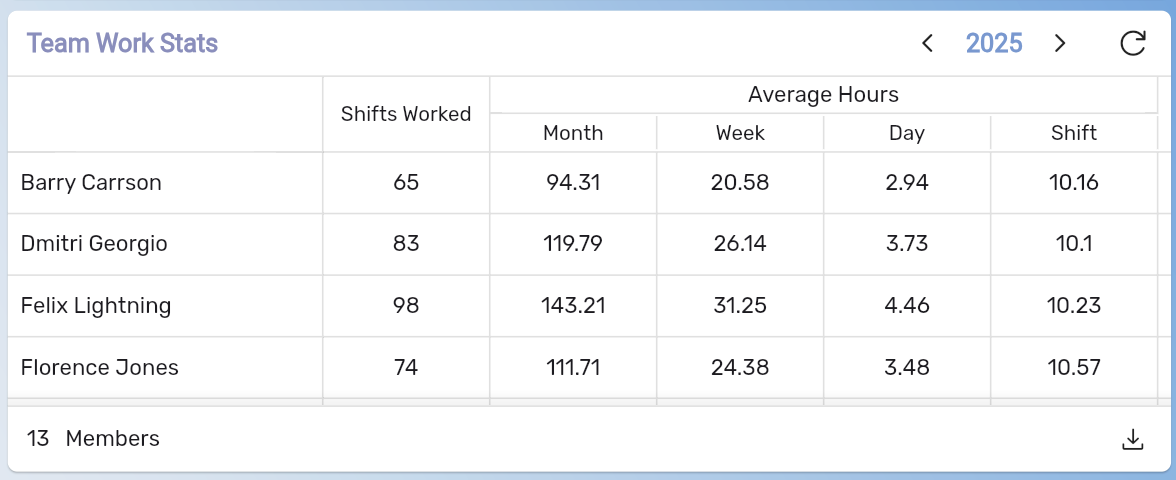Click the Week column header
Screen dimensions: 1176x480
[740, 133]
